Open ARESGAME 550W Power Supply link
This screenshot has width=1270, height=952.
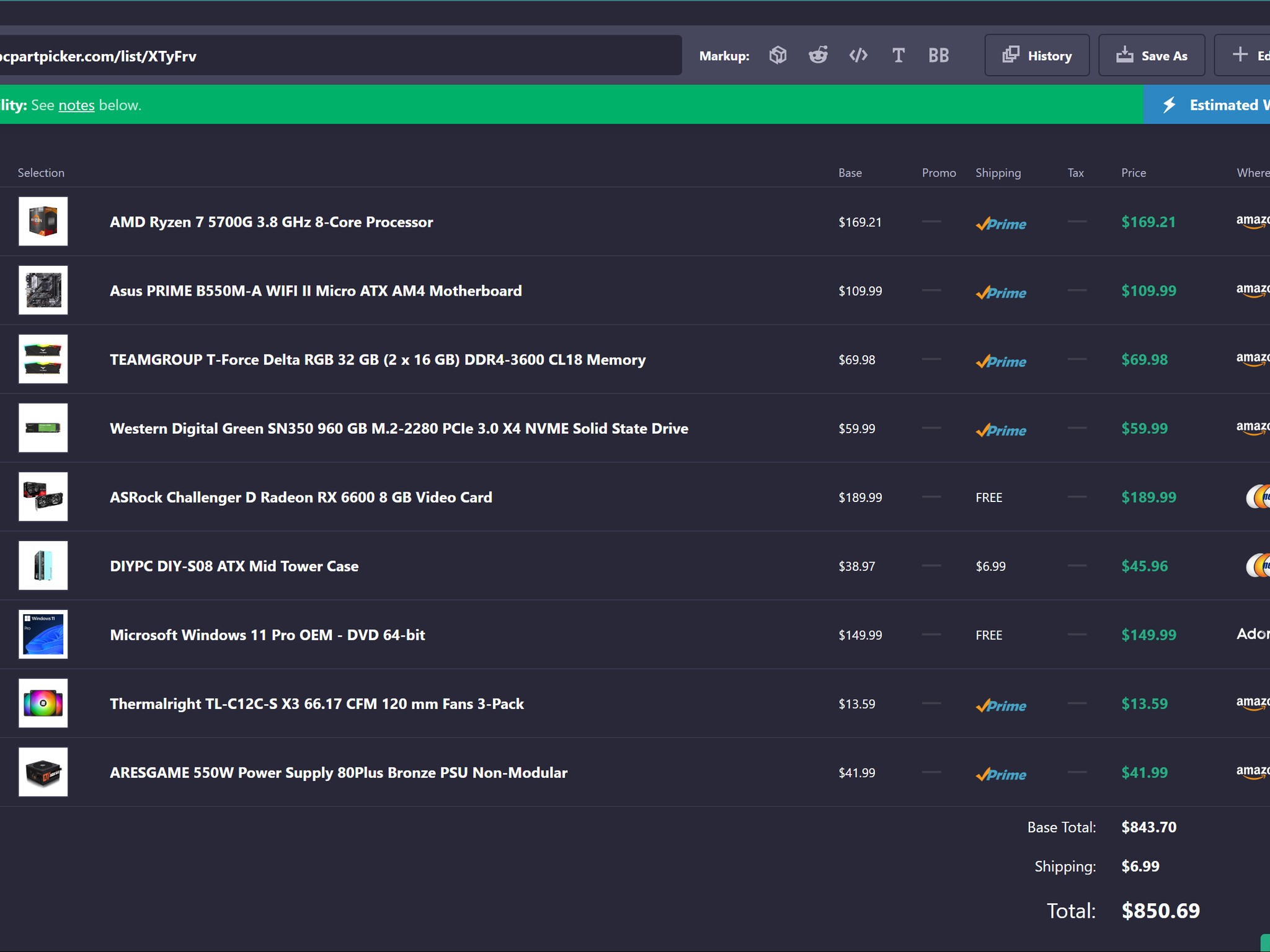(x=339, y=772)
